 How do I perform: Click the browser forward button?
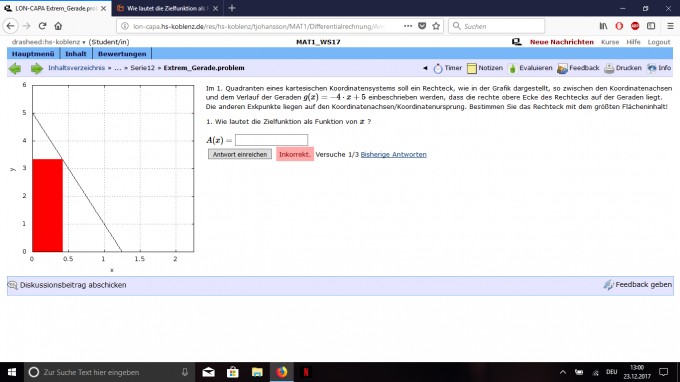tap(26, 26)
